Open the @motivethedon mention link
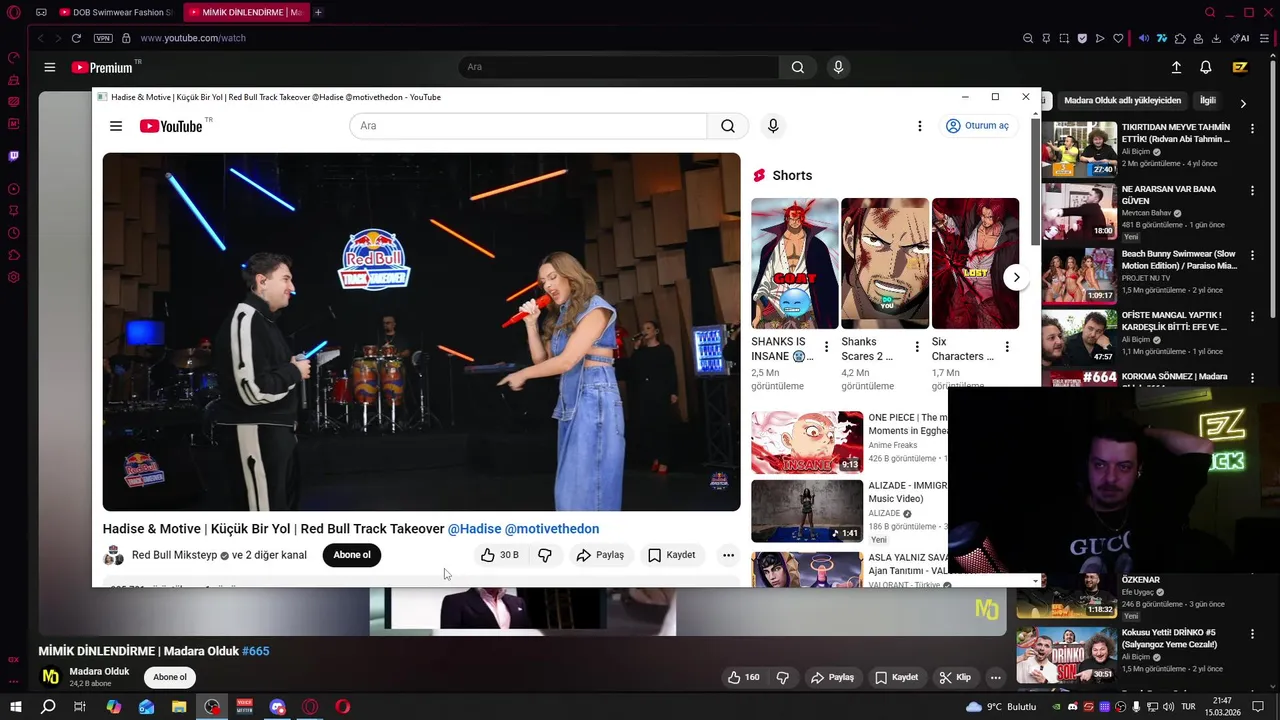 (x=552, y=529)
